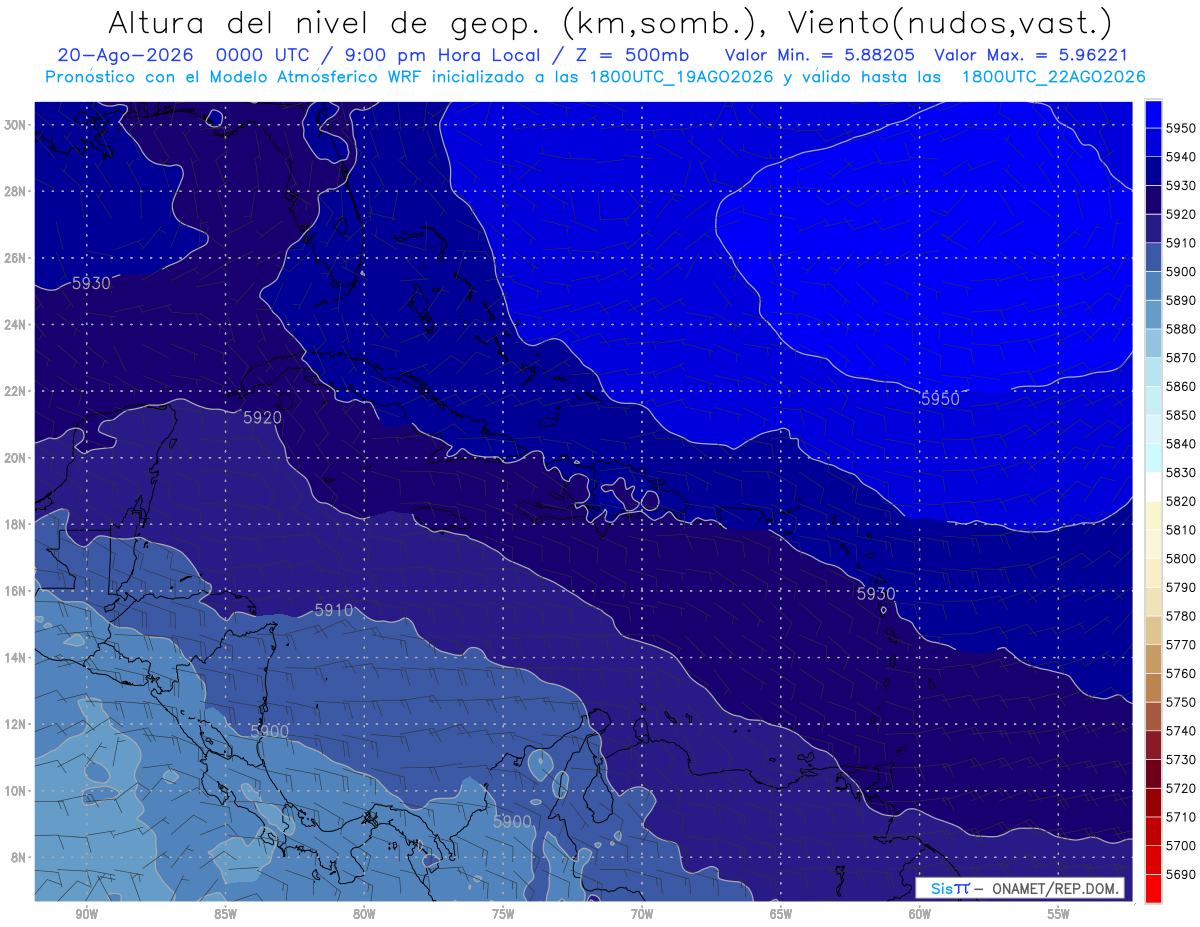The width and height of the screenshot is (1200, 927).
Task: Click the '5890' value in the color scale
Action: pos(1180,300)
